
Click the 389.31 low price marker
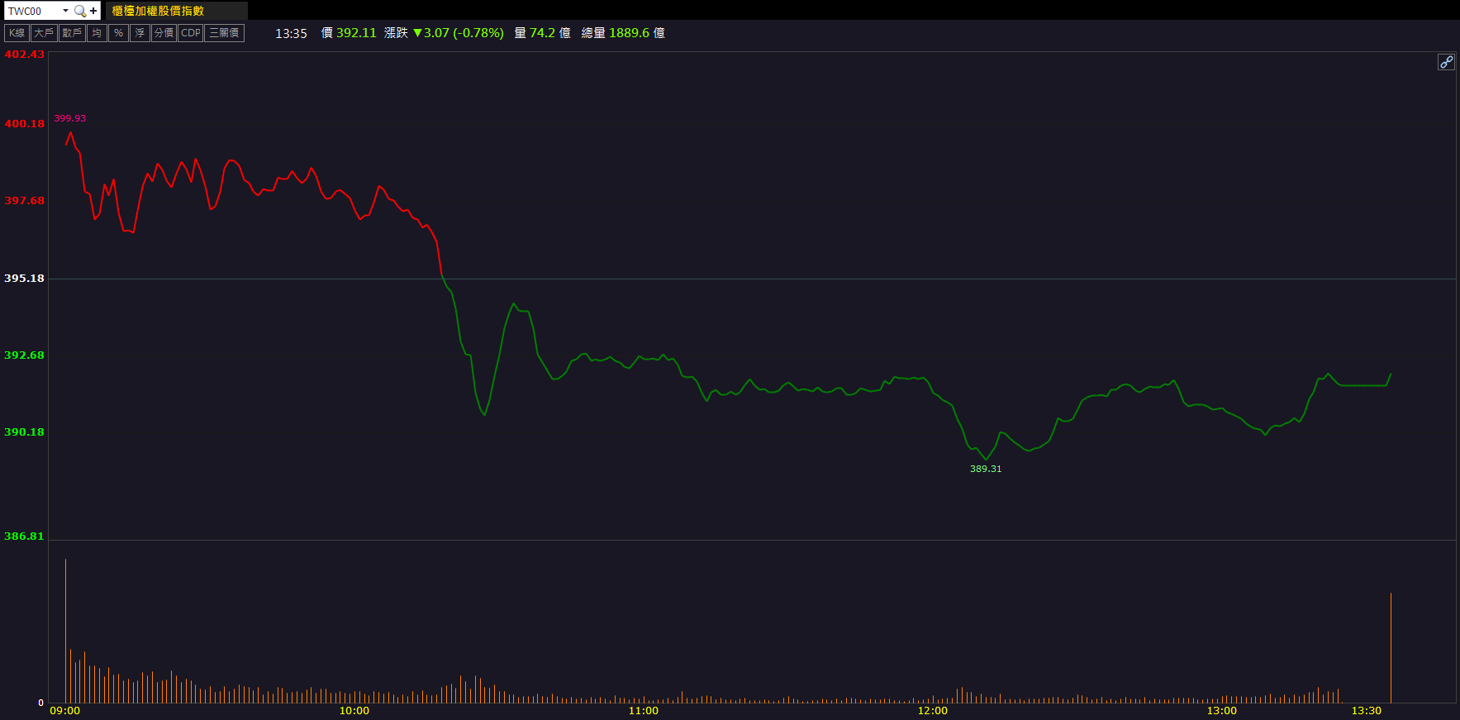(x=986, y=468)
